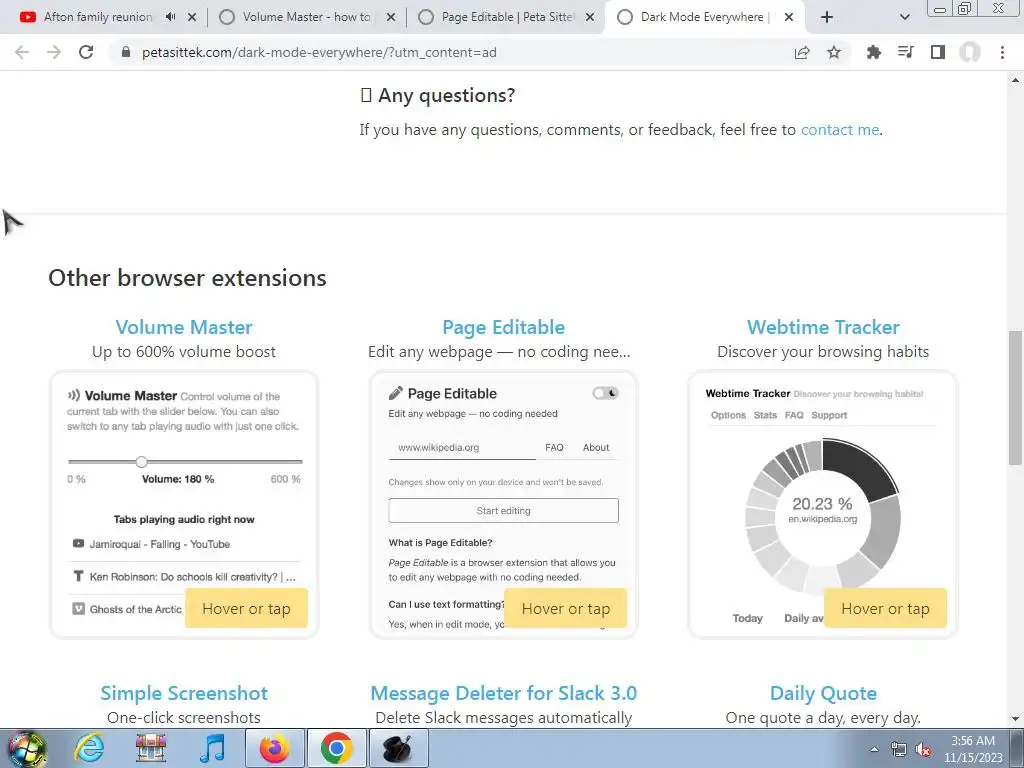Open Firefox from the taskbar
This screenshot has height=768, width=1024.
point(274,748)
